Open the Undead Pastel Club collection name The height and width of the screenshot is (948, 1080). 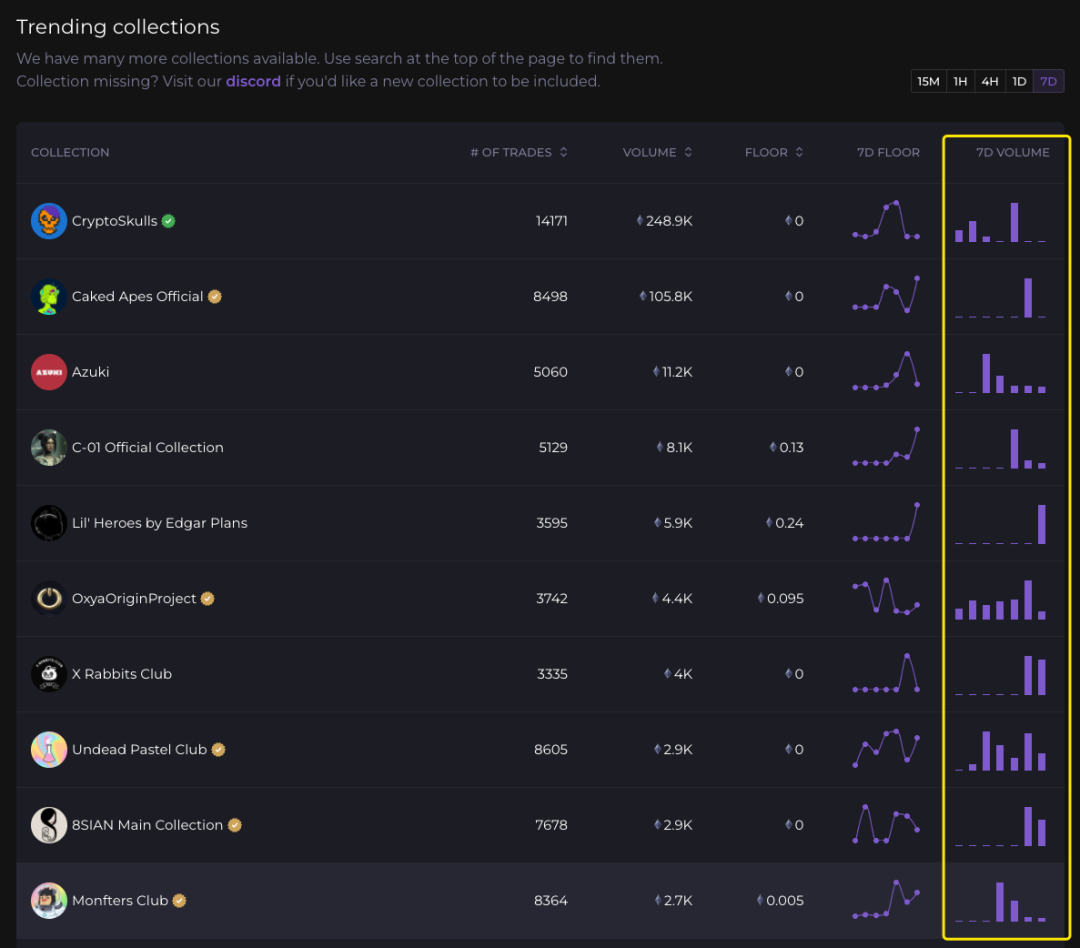139,750
